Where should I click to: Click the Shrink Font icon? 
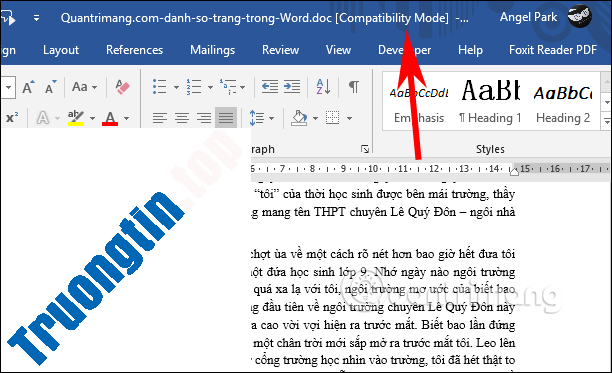click(x=50, y=87)
